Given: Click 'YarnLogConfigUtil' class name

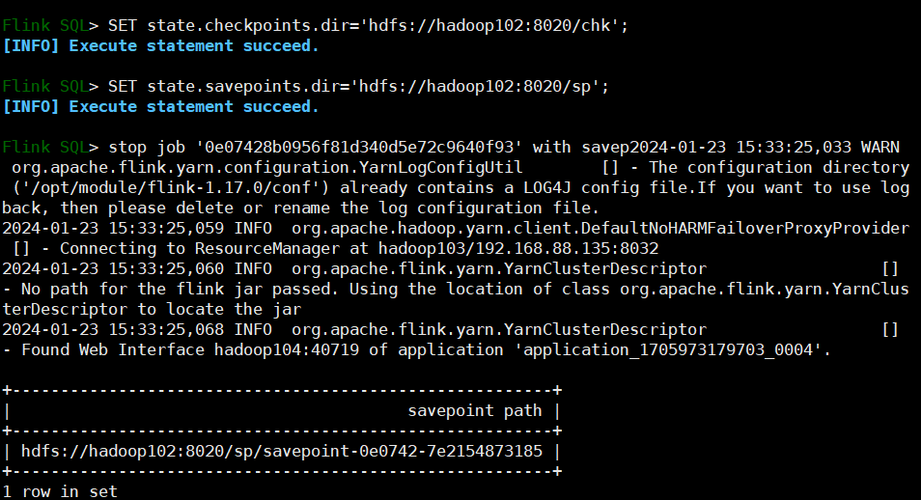Looking at the screenshot, I should click(441, 167).
